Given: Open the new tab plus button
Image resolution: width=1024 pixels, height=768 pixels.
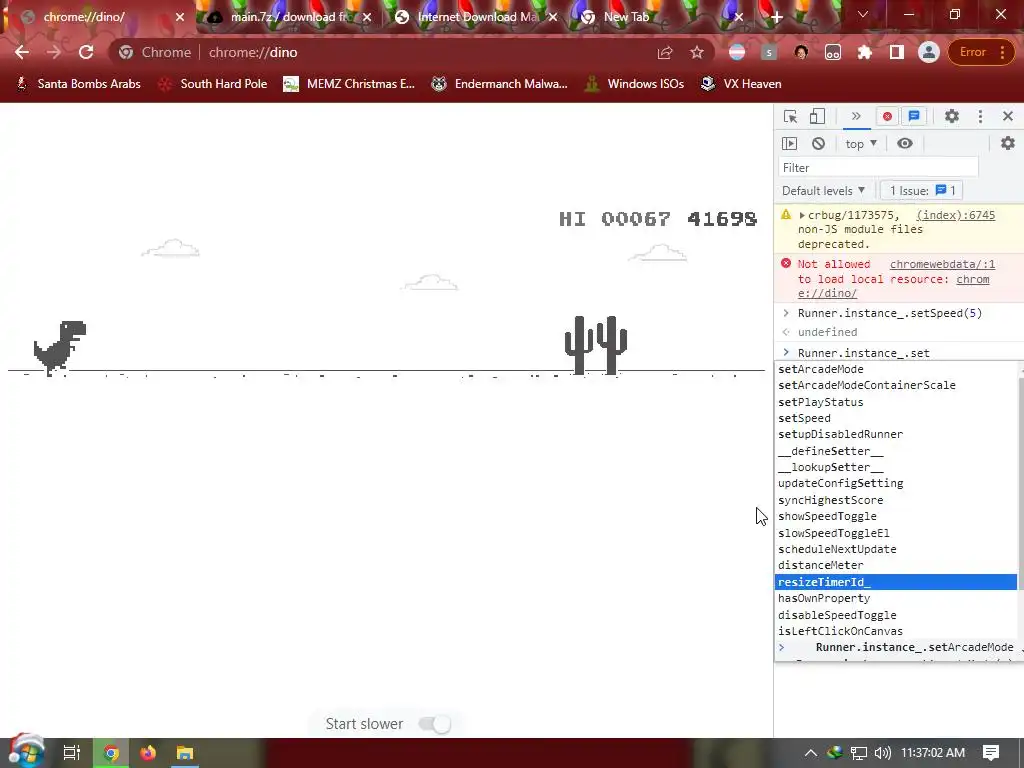Looking at the screenshot, I should coord(776,17).
